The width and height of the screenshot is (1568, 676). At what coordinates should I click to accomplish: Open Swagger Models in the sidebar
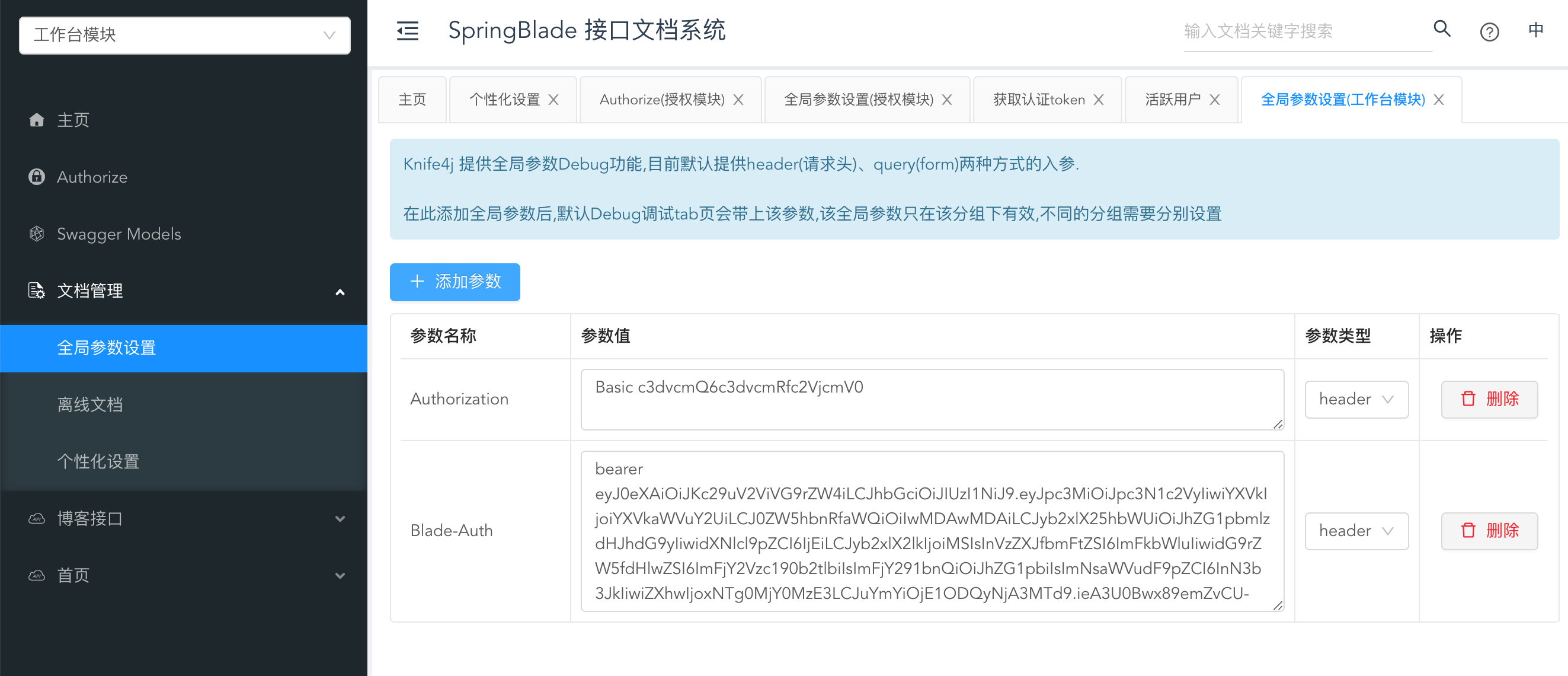tap(183, 234)
